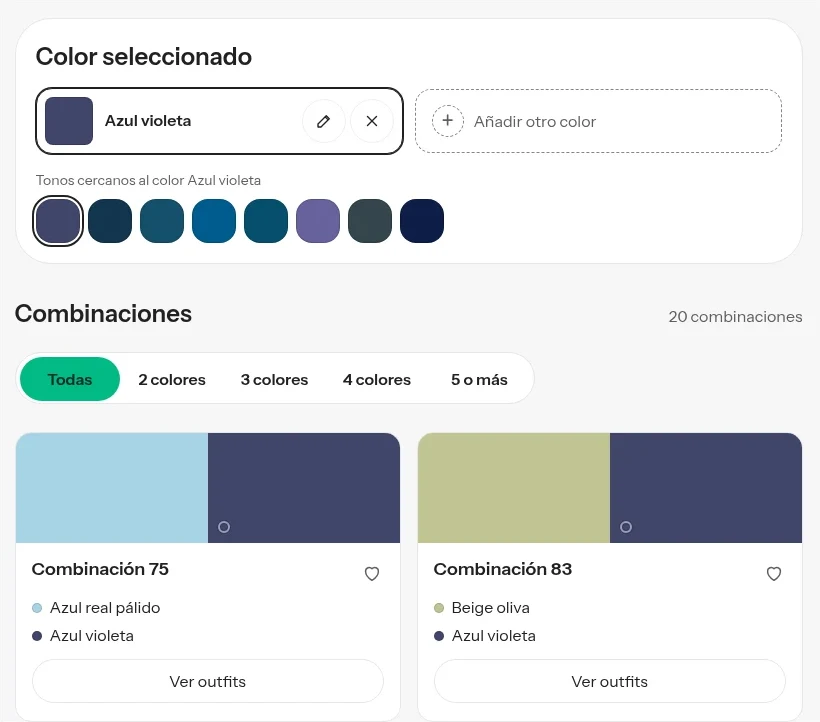Viewport: 820px width, 722px height.
Task: Click the Combinación 75 title
Action: (100, 569)
